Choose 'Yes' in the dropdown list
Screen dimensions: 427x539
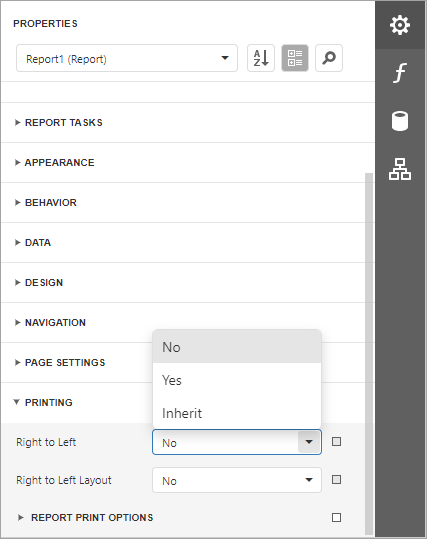237,380
